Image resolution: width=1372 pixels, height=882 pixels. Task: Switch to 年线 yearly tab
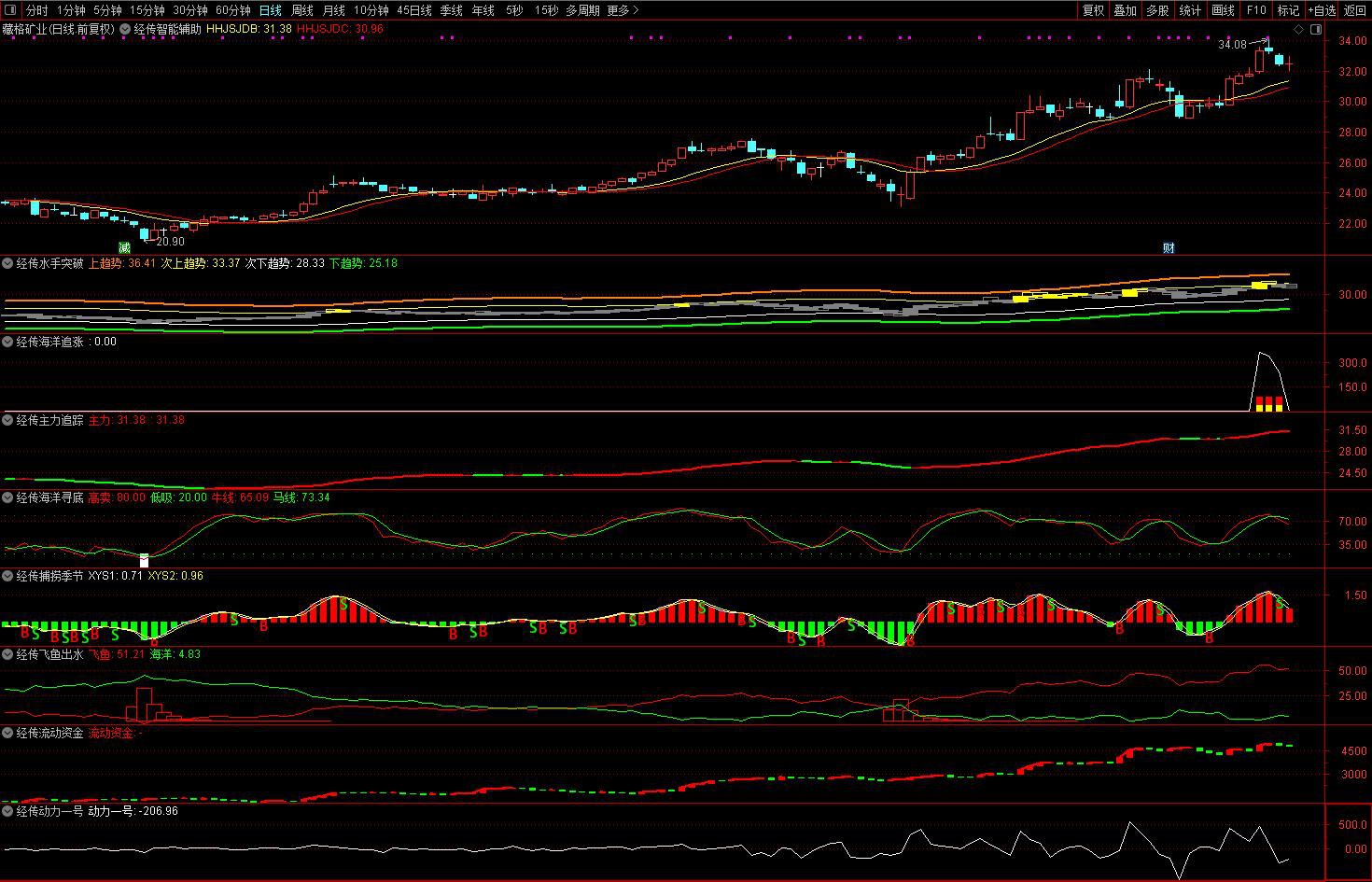[483, 10]
